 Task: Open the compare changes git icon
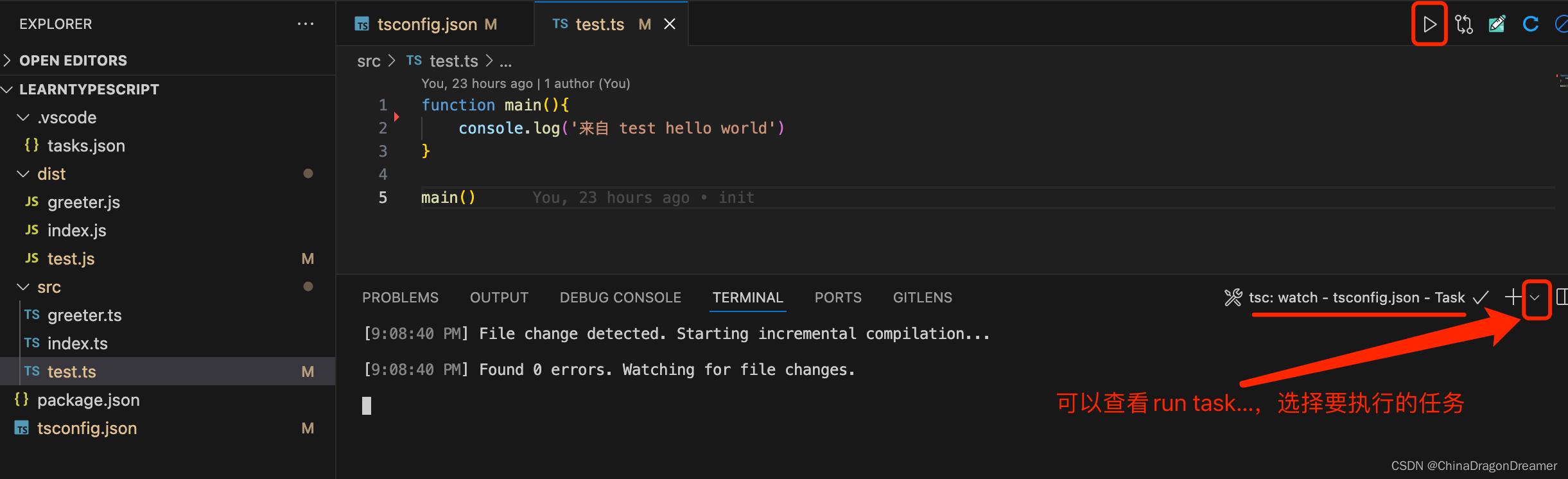[x=1464, y=24]
